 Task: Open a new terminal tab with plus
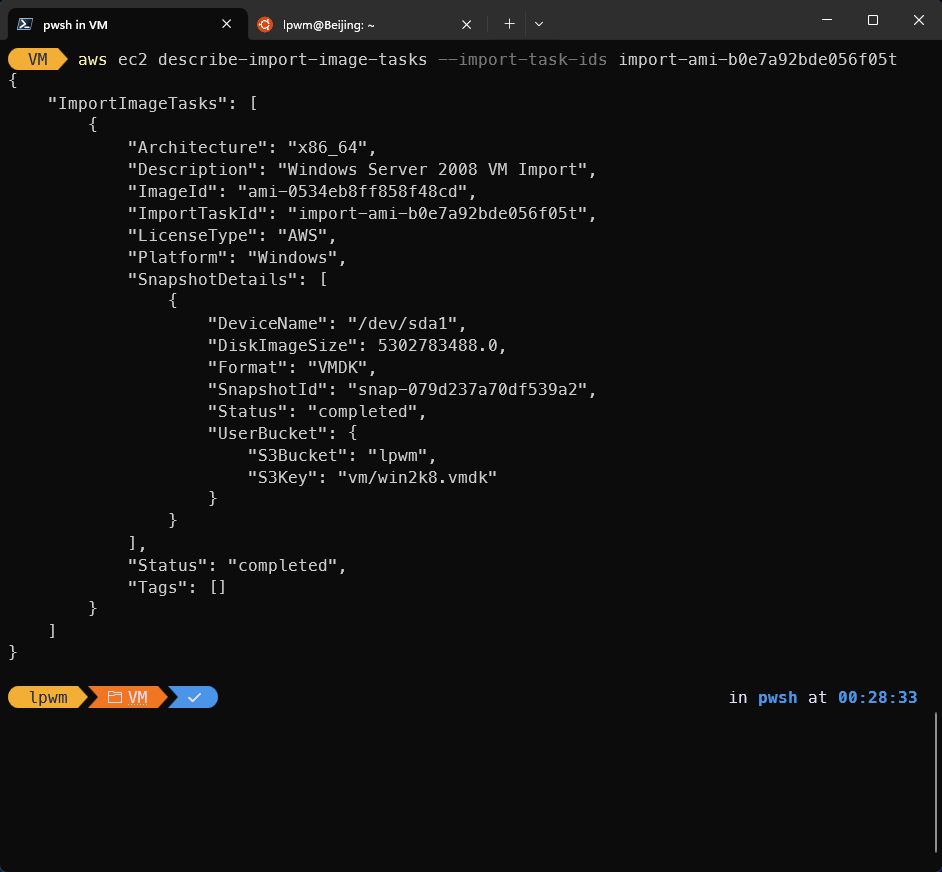(509, 24)
